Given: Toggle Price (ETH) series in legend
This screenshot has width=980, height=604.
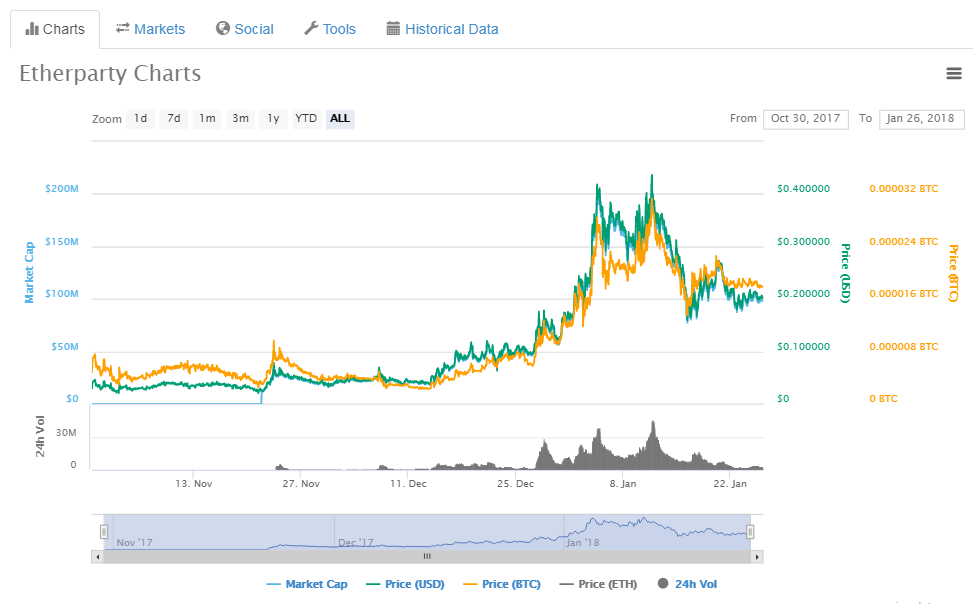Looking at the screenshot, I should point(598,584).
